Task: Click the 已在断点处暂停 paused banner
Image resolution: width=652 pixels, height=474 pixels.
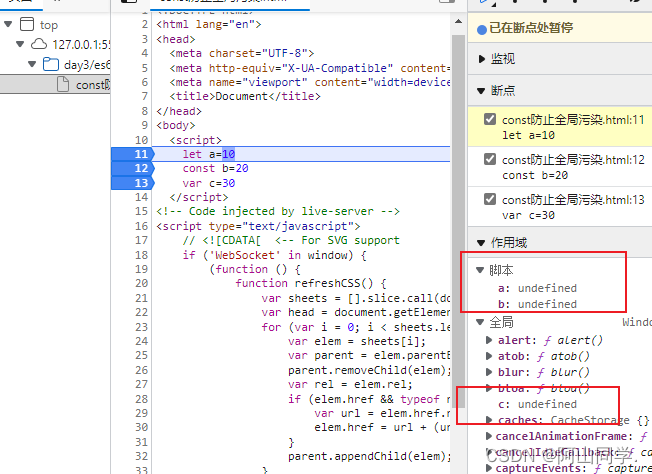Action: coord(560,28)
